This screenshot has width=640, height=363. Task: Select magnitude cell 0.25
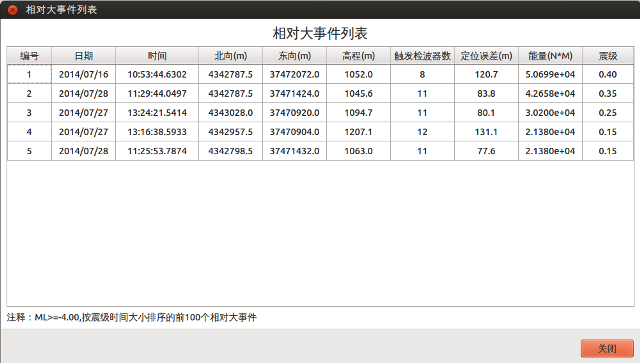tap(608, 113)
